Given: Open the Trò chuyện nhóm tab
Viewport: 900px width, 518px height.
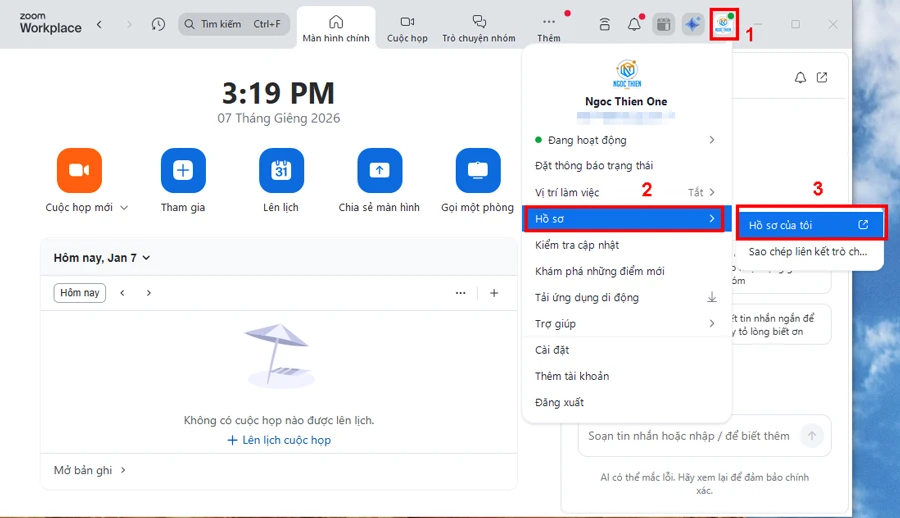Looking at the screenshot, I should click(x=479, y=29).
